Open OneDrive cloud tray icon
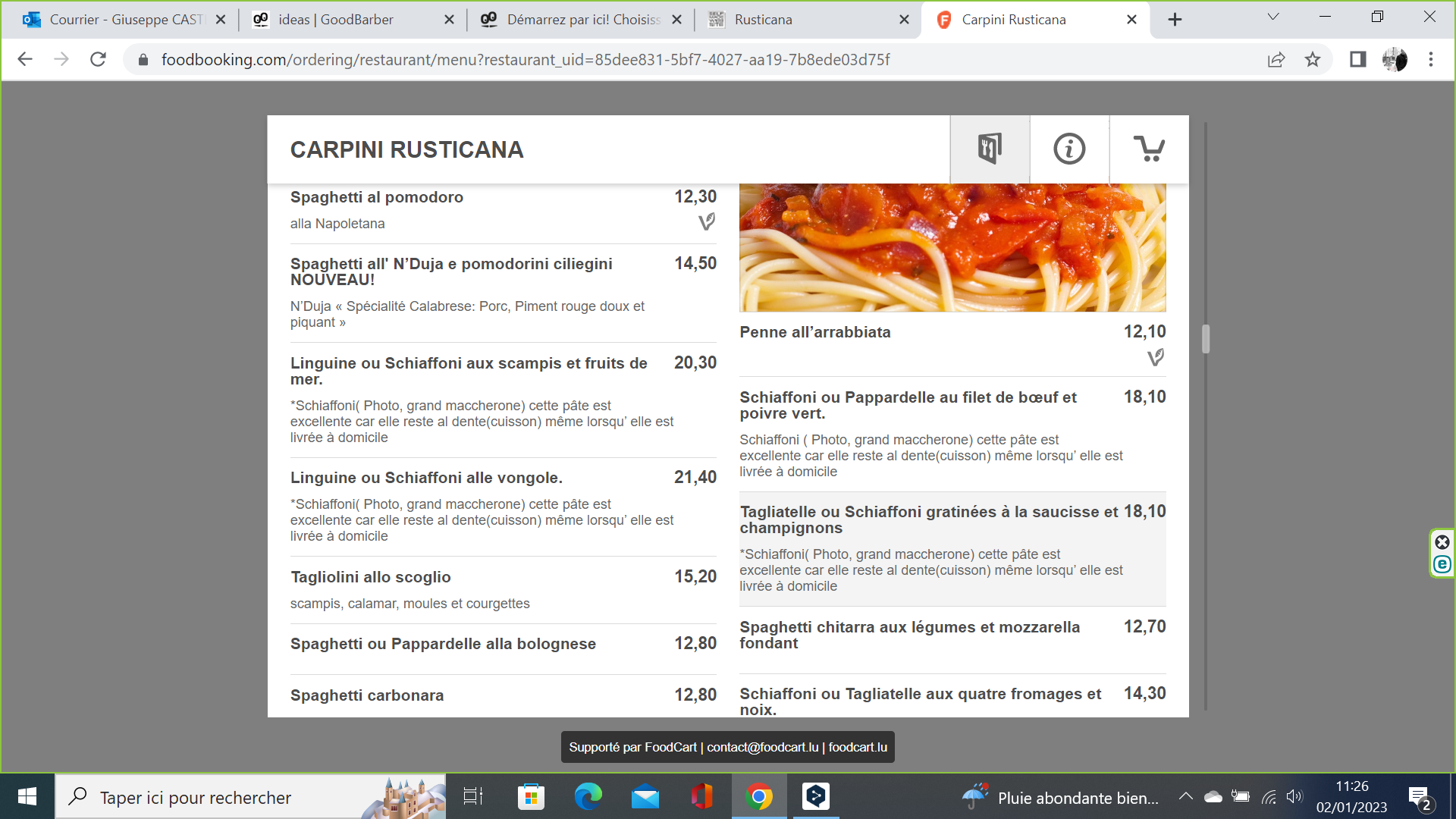The height and width of the screenshot is (819, 1456). pyautogui.click(x=1213, y=796)
